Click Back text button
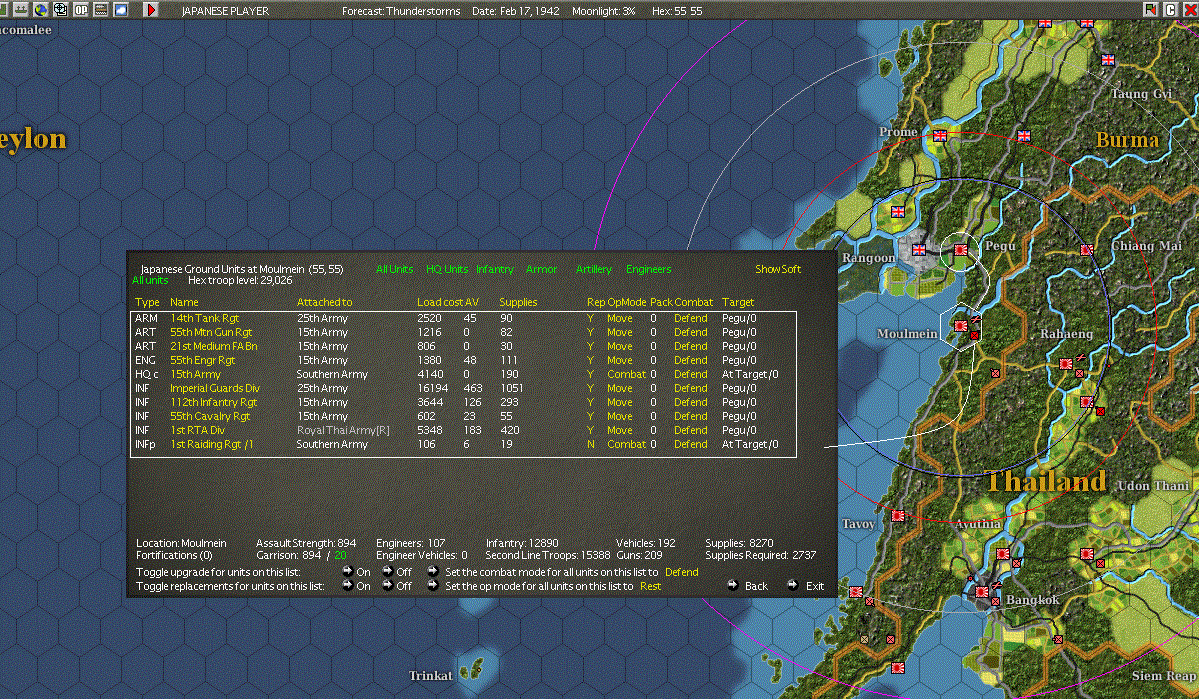Viewport: 1199px width, 699px height. [x=756, y=586]
